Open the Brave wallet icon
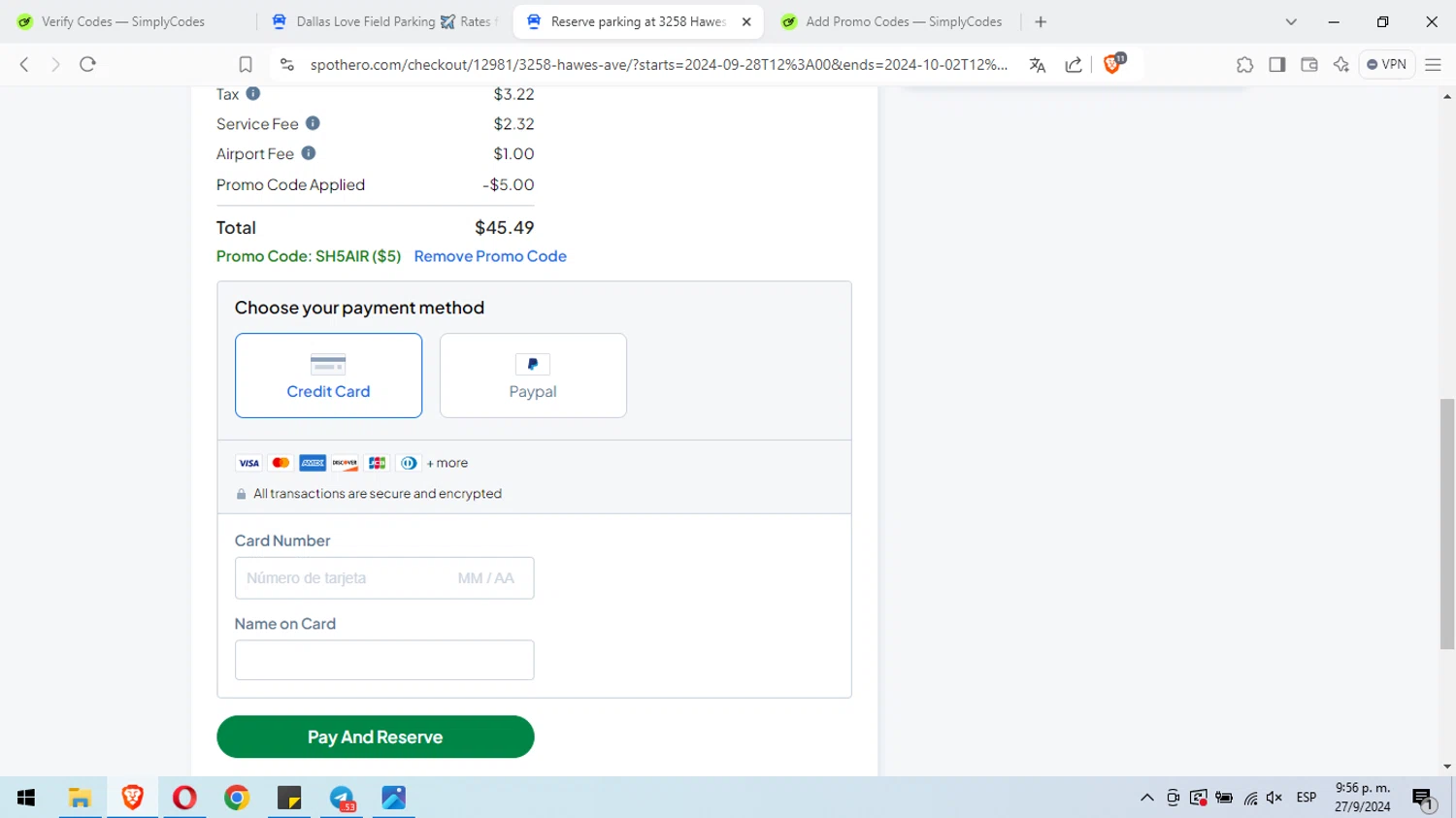The width and height of the screenshot is (1456, 818). 1309,65
